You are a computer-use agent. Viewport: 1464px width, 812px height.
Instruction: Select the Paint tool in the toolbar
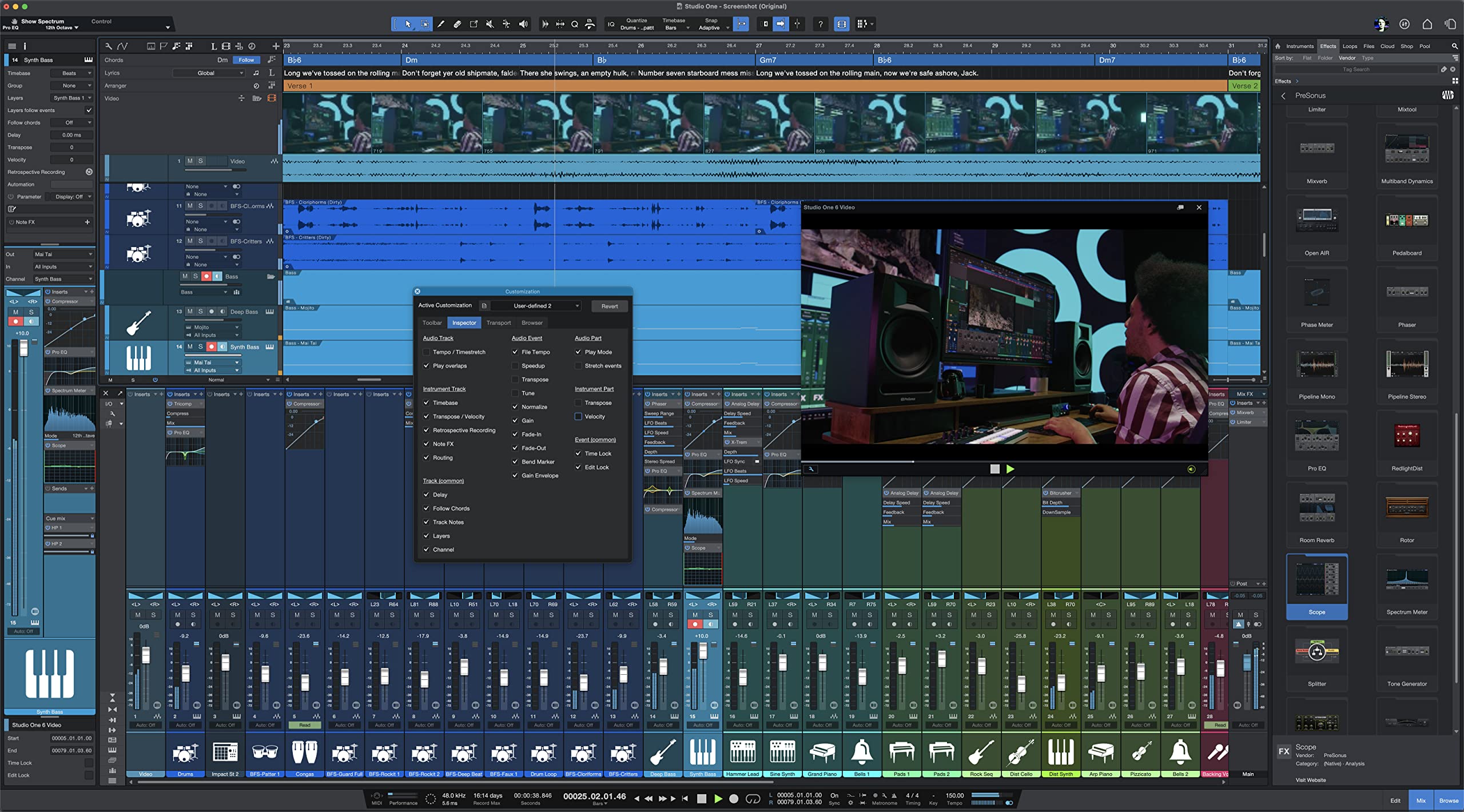pyautogui.click(x=441, y=24)
